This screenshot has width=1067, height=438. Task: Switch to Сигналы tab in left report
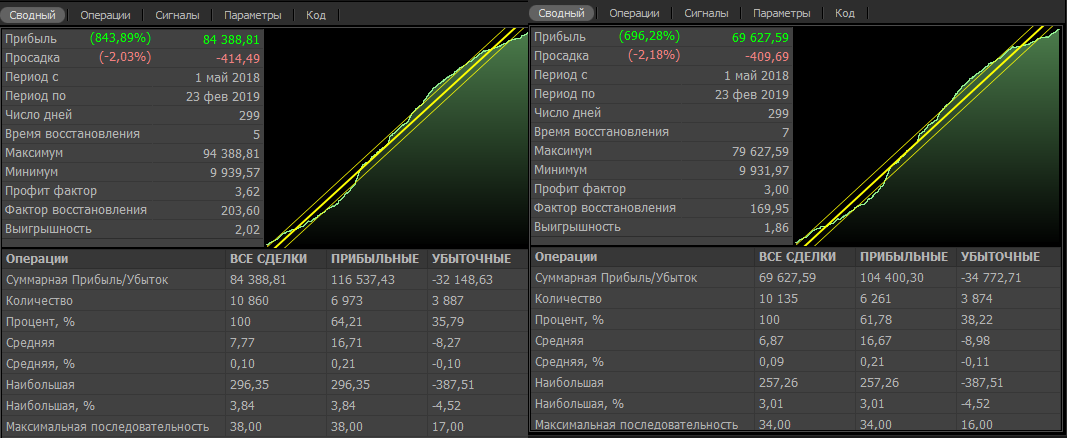(177, 15)
